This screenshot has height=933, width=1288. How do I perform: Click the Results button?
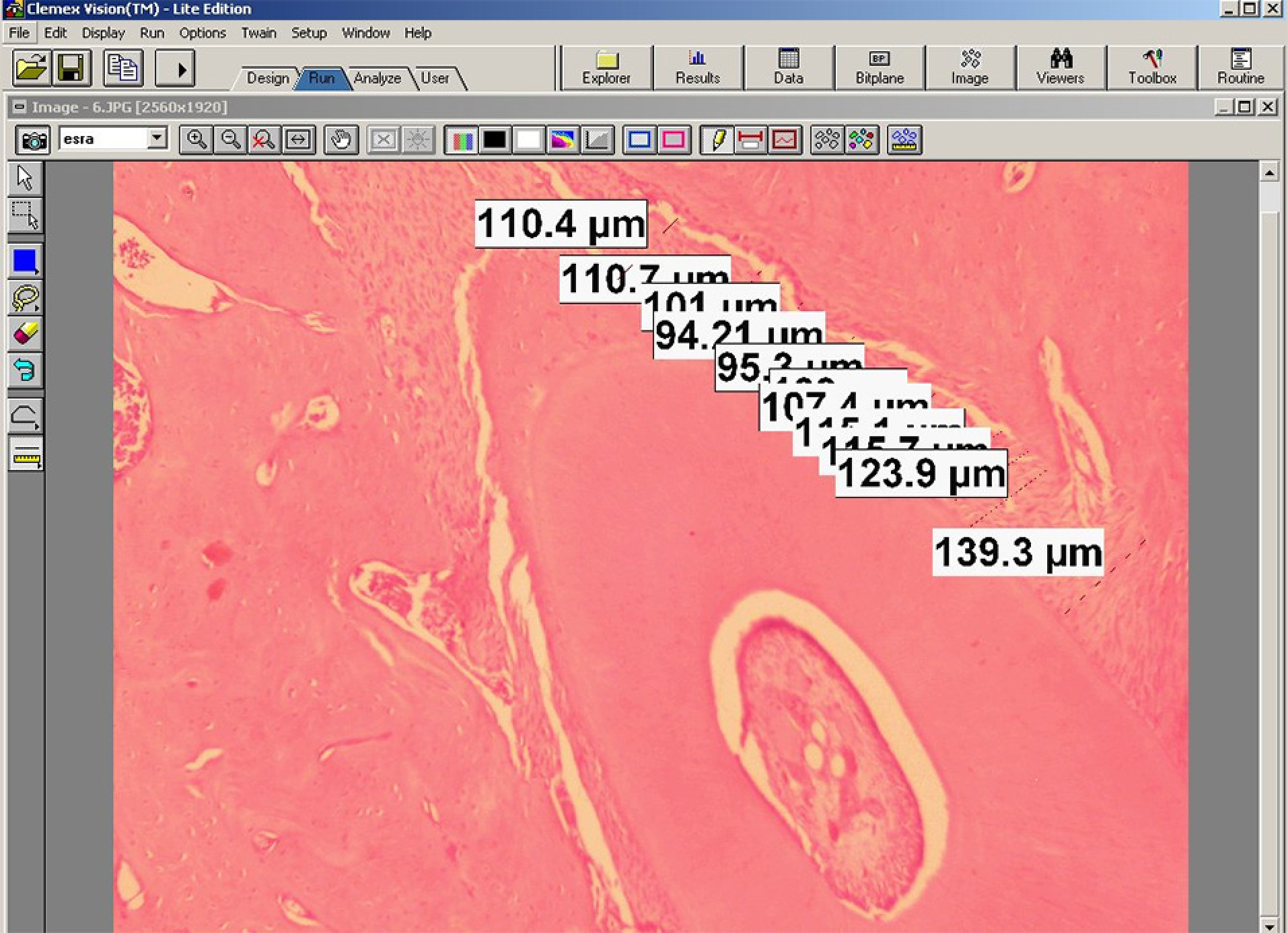pyautogui.click(x=697, y=67)
